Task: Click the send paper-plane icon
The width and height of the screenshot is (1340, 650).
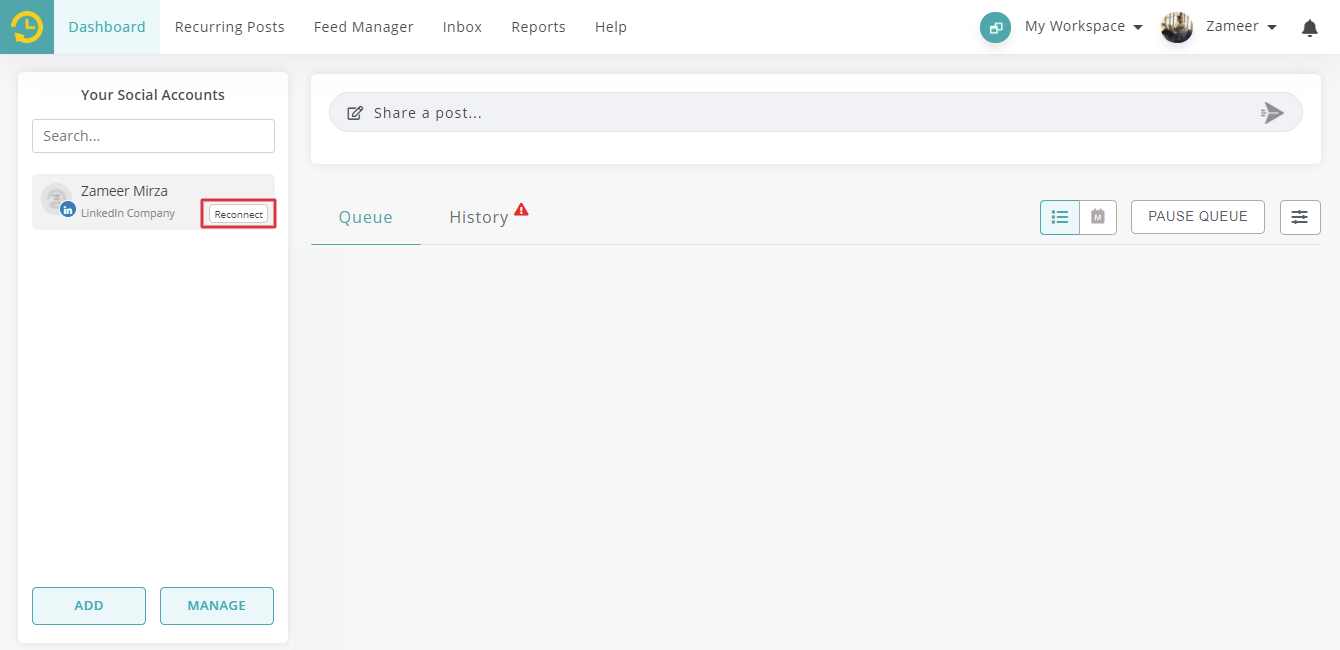Action: [1271, 113]
